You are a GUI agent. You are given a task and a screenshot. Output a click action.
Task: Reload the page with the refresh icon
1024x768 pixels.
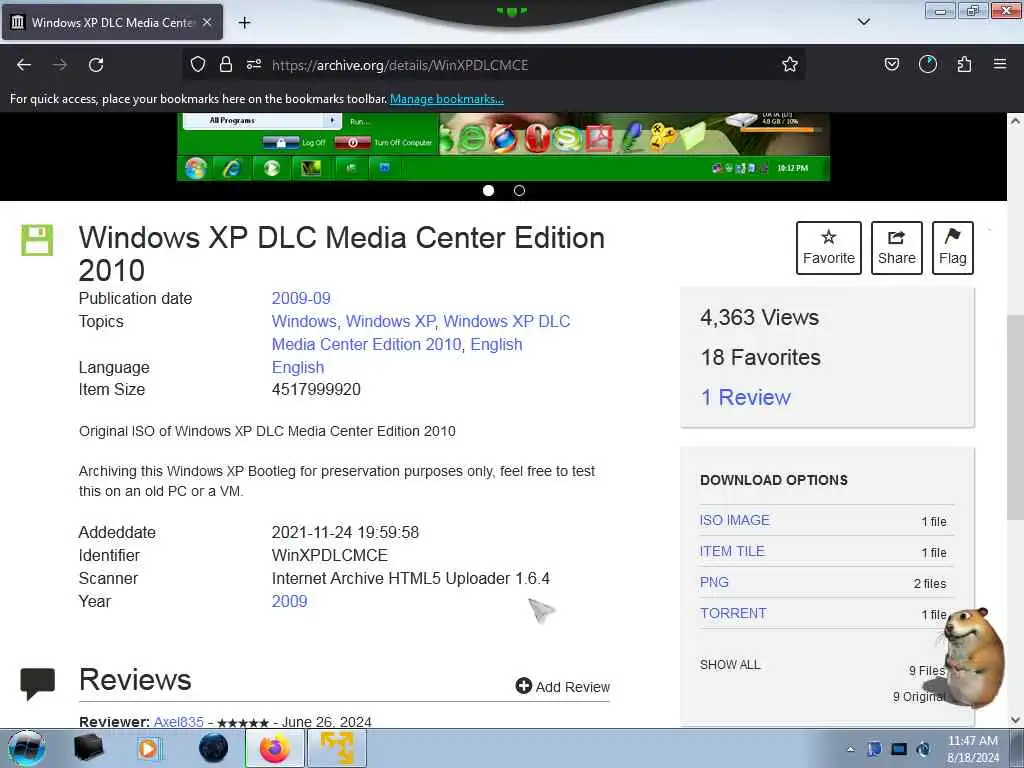point(96,65)
